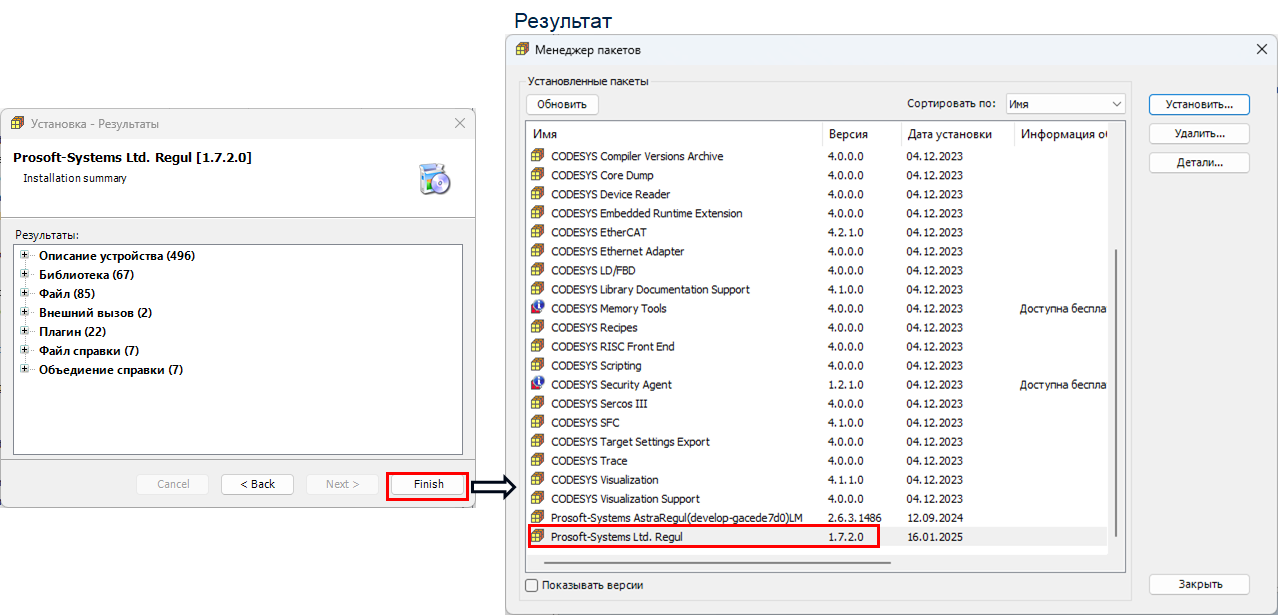
Task: Expand the Описание устройства (496) node
Action: coord(25,256)
